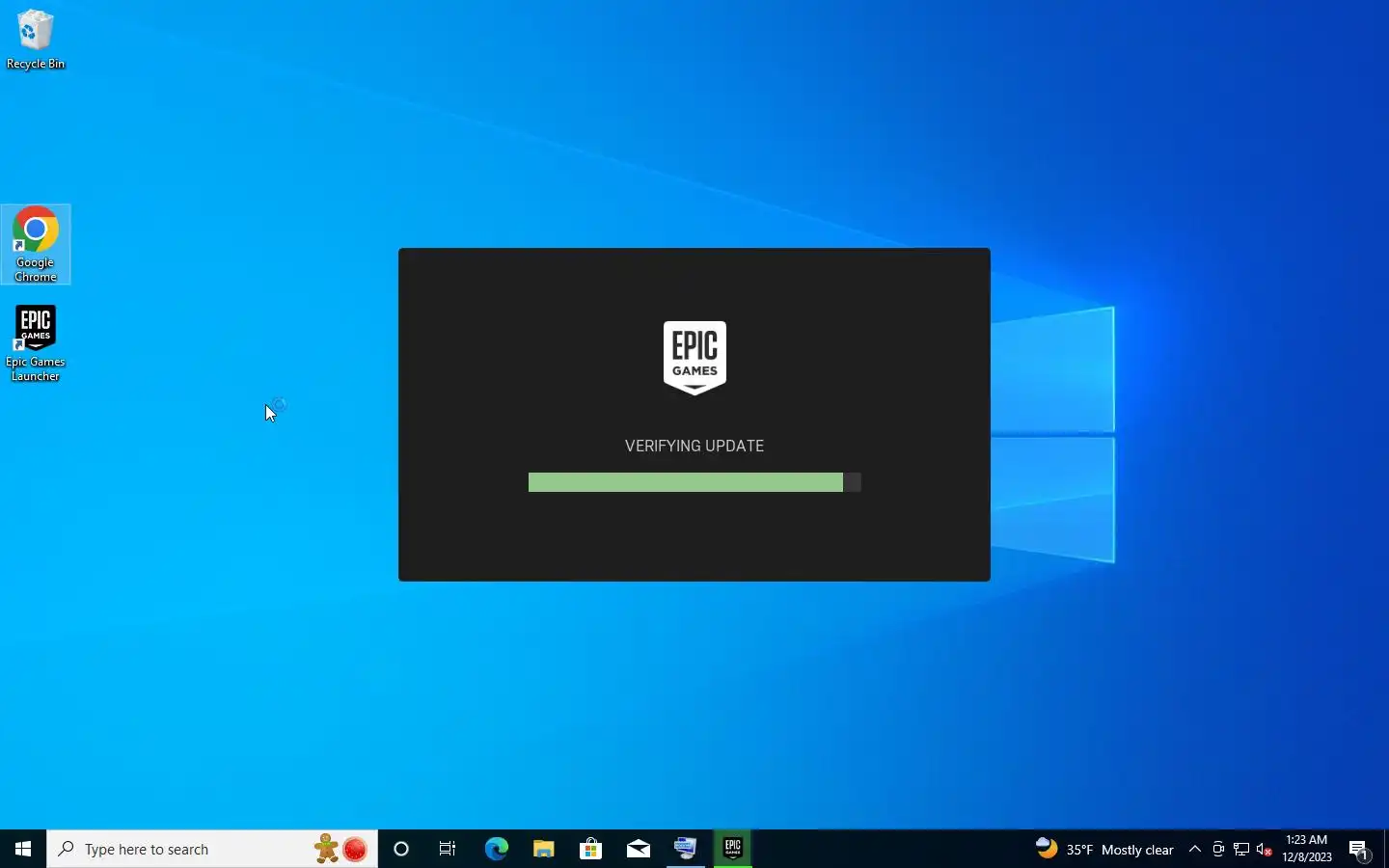Select the Epic Games Launcher desktop shortcut
This screenshot has width=1389, height=868.
coord(36,344)
